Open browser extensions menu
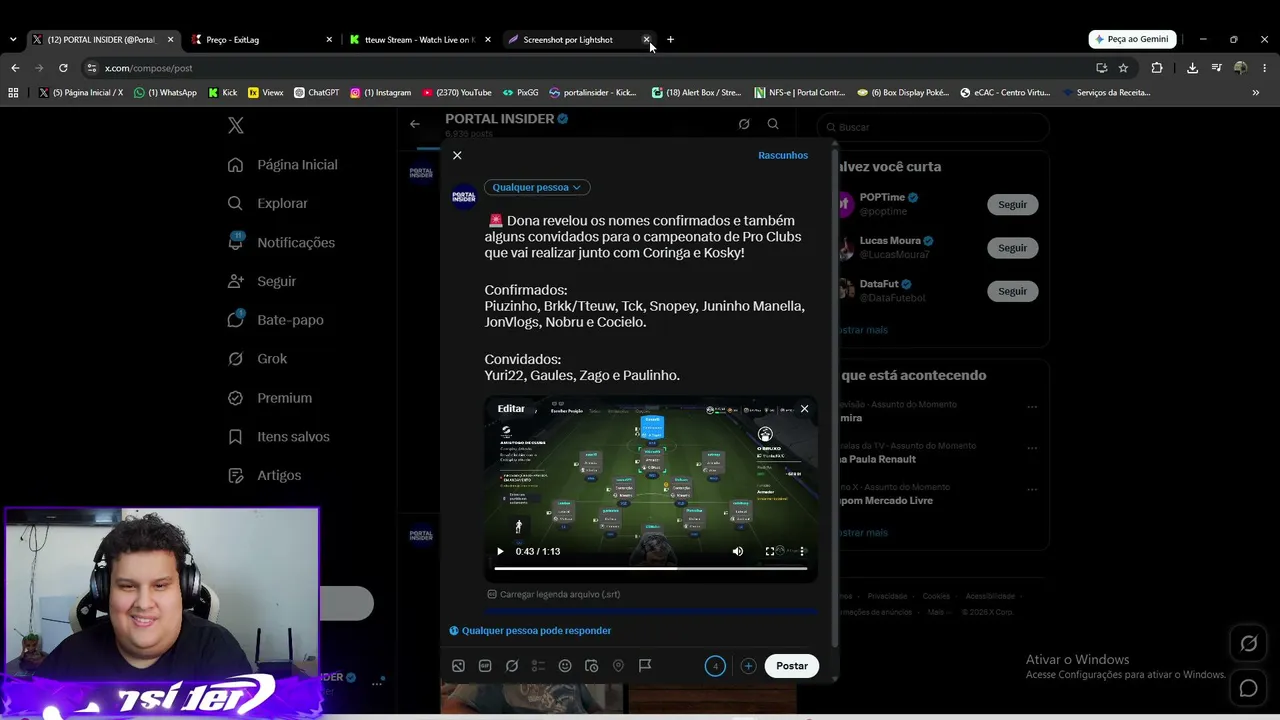1280x720 pixels. click(1157, 68)
